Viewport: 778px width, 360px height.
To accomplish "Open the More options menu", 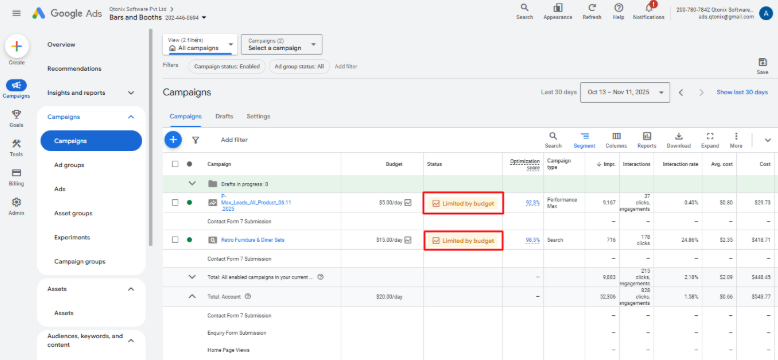I will click(736, 140).
